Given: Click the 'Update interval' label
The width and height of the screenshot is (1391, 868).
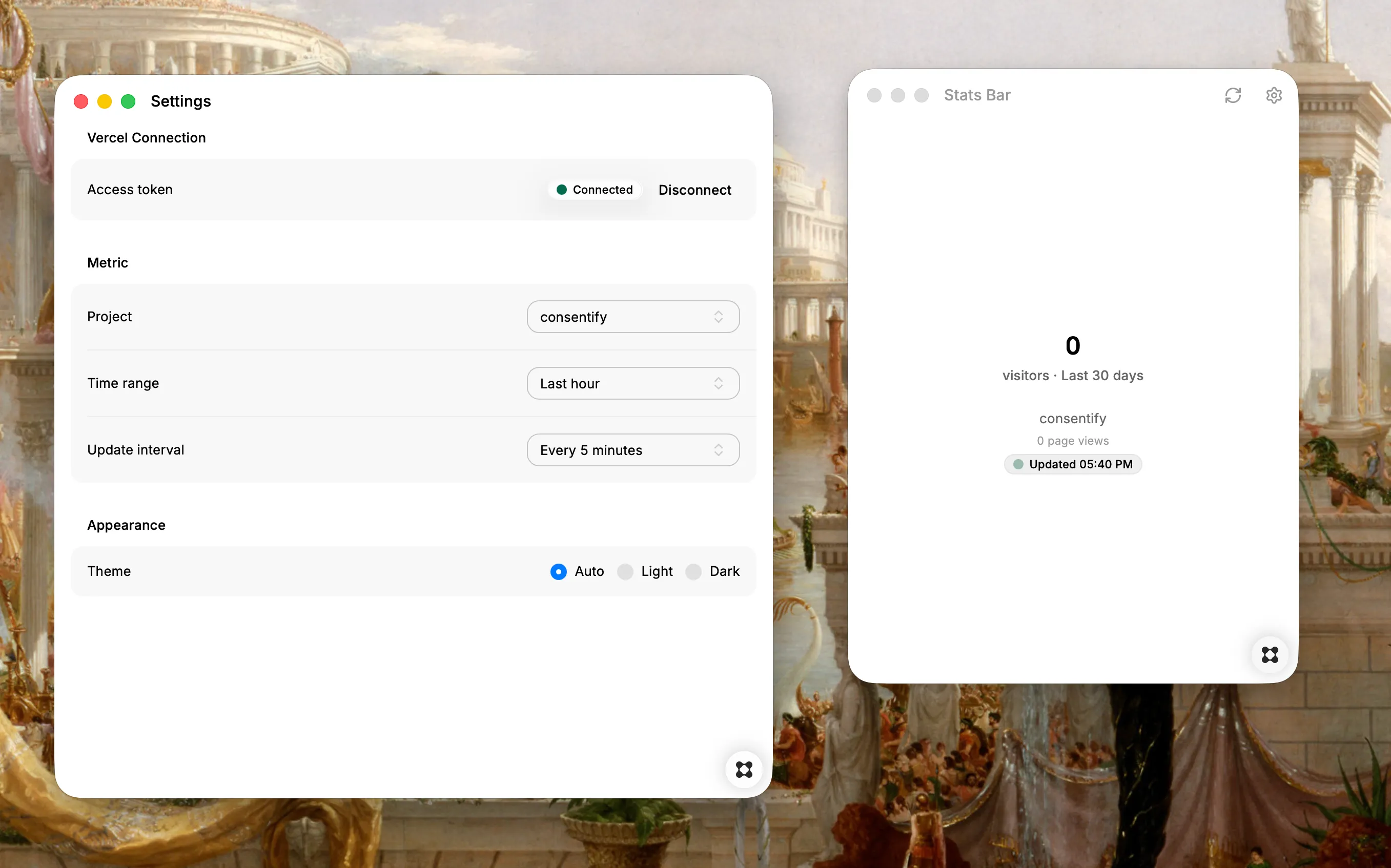Looking at the screenshot, I should (135, 449).
